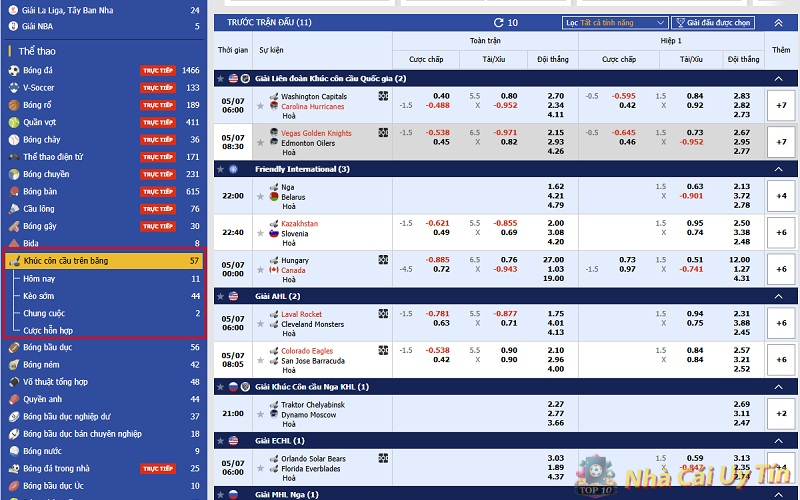Select odds 1.03 for Canada win
The height and width of the screenshot is (500, 800).
pyautogui.click(x=556, y=269)
